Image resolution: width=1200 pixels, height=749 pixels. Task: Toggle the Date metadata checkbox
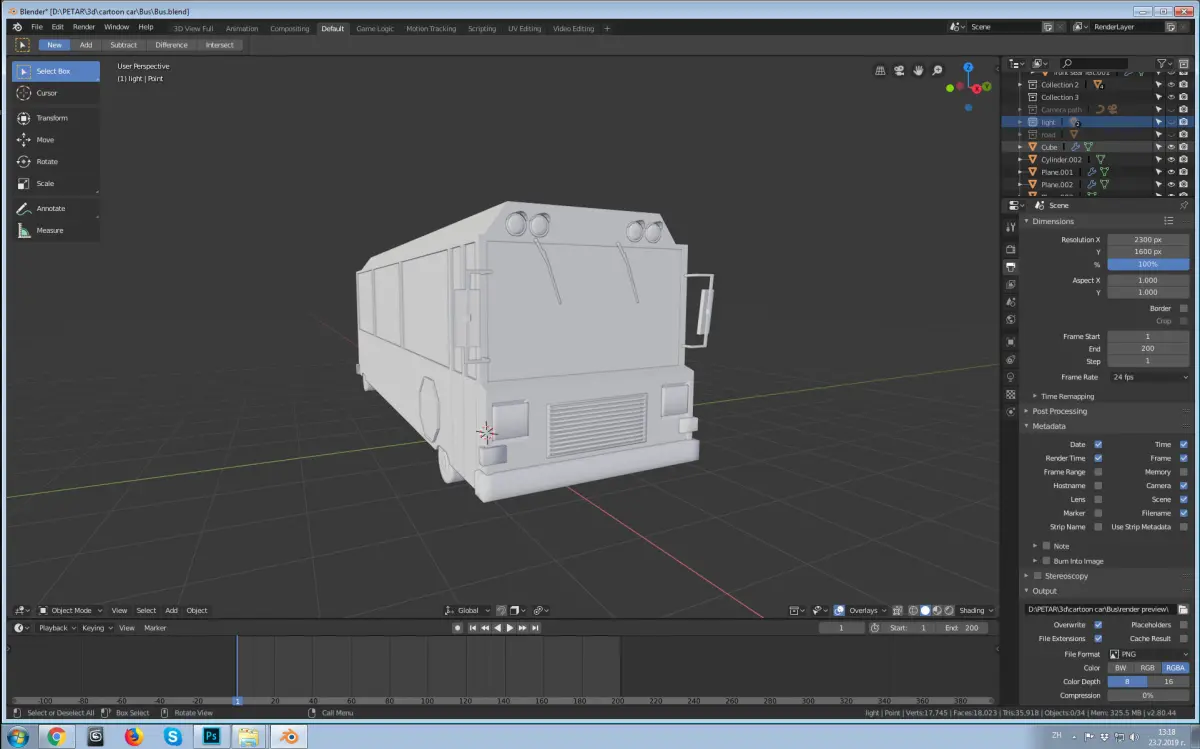[1098, 444]
